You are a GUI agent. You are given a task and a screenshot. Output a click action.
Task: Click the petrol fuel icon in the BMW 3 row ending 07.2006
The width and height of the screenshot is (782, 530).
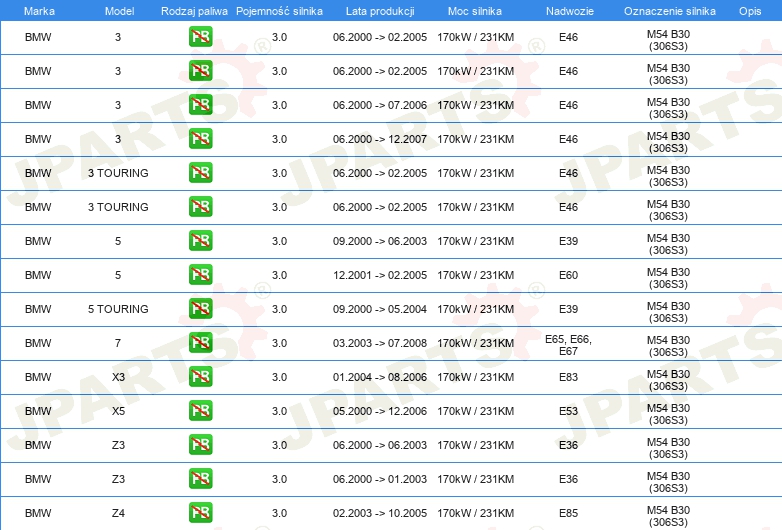tap(200, 105)
